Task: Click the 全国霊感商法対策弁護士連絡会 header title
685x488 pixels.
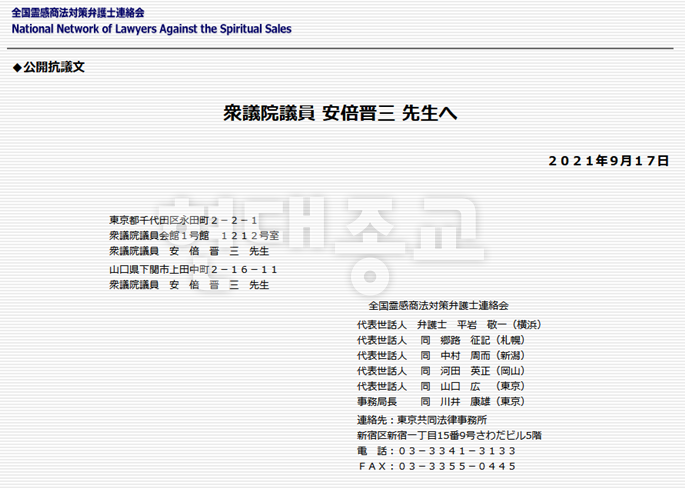Action: [78, 13]
